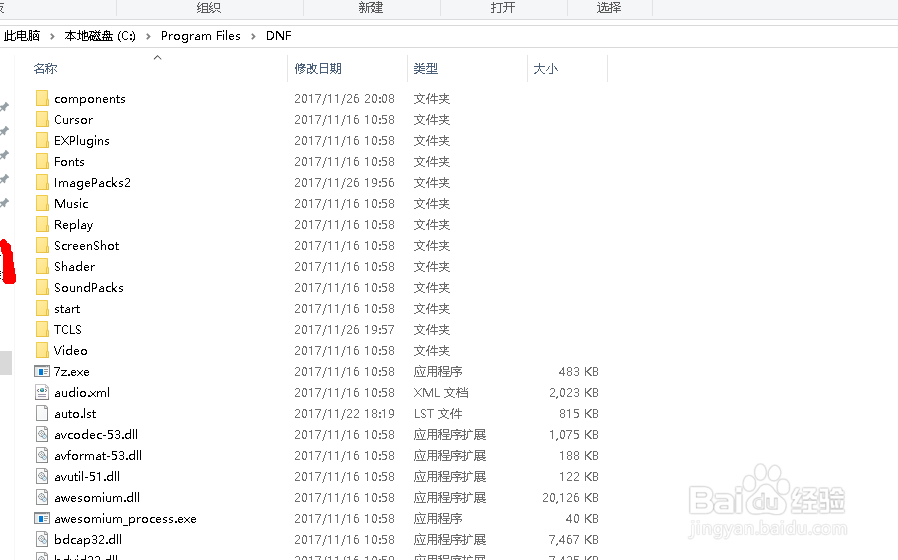Select the bdcap32.dll file icon
This screenshot has width=898, height=560.
click(42, 539)
